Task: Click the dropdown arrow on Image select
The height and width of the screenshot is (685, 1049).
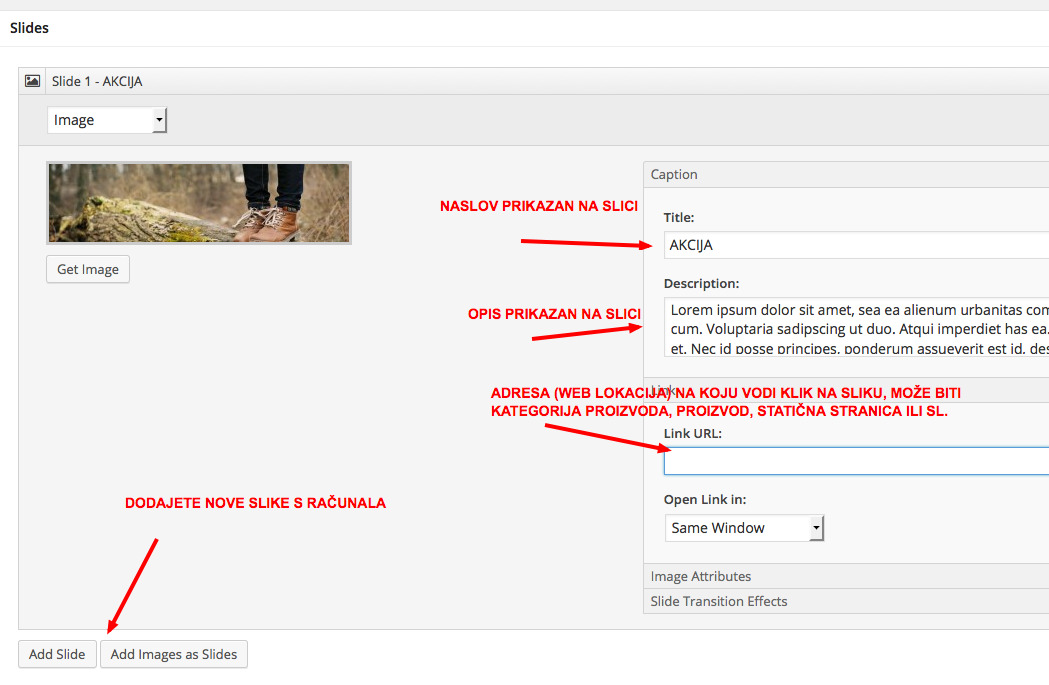Action: tap(159, 120)
